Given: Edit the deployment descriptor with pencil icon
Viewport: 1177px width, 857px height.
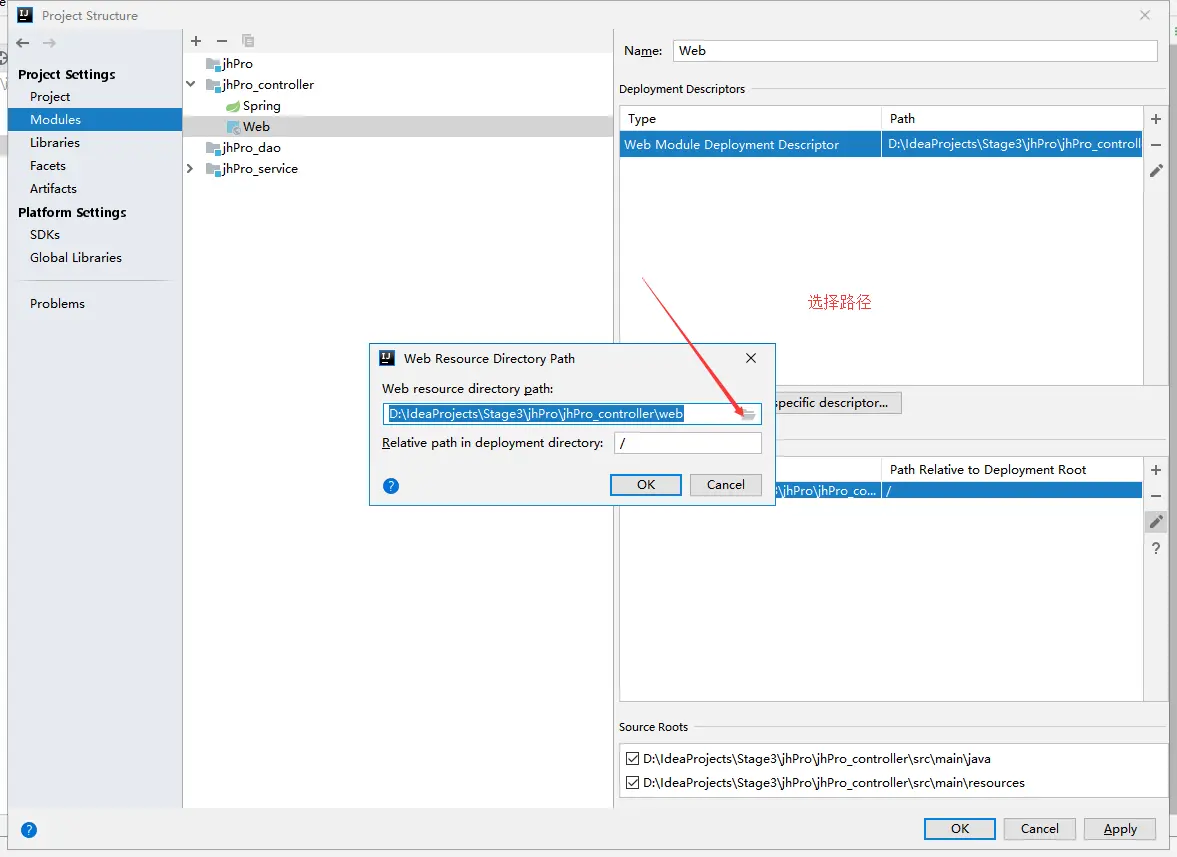Looking at the screenshot, I should click(1156, 171).
